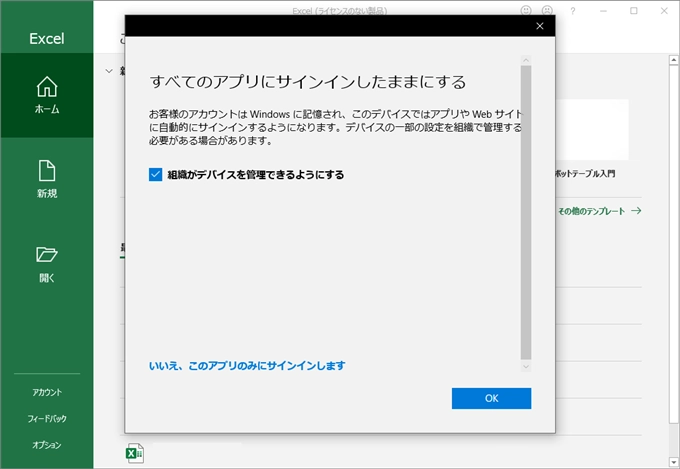Confirm with the OK button
This screenshot has width=680, height=469.
coord(491,398)
